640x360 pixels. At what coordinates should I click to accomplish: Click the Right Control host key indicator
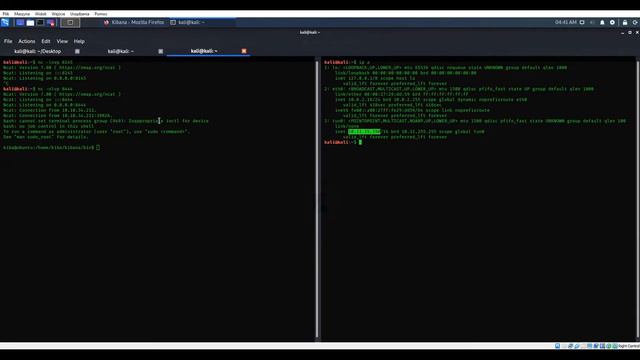click(x=629, y=346)
